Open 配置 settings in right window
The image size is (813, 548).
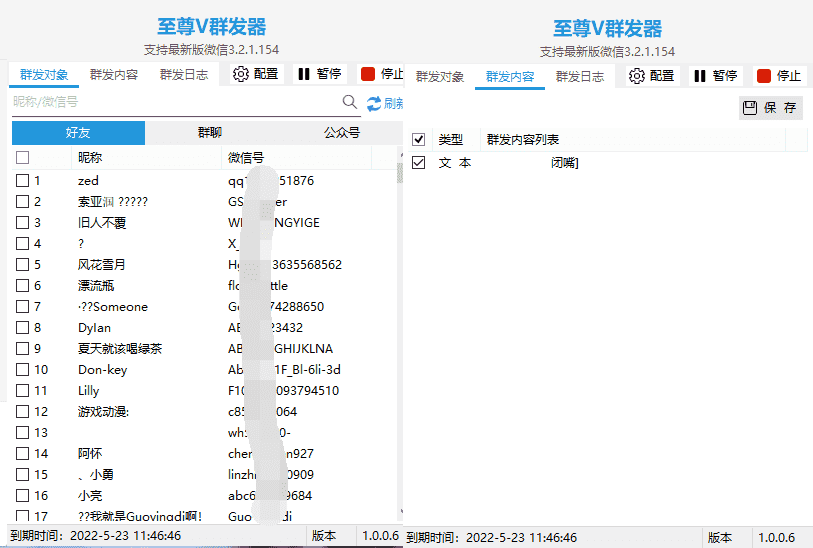point(653,76)
